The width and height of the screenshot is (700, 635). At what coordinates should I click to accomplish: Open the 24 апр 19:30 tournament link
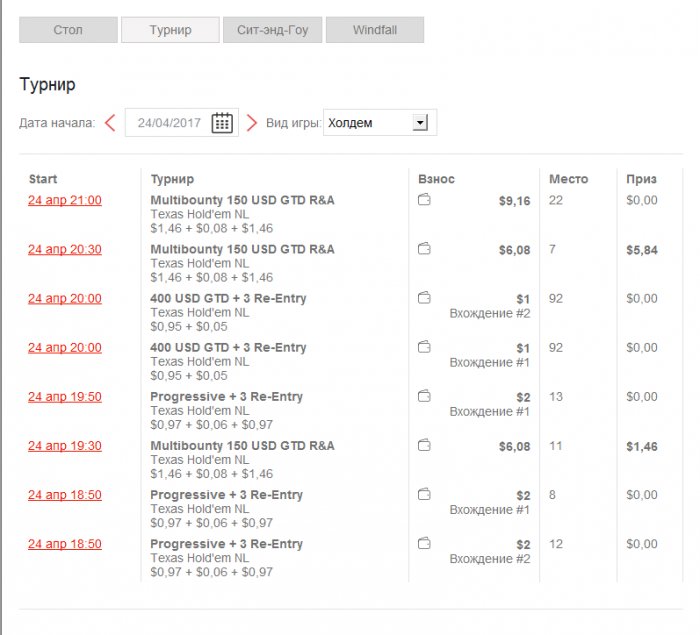pyautogui.click(x=65, y=445)
